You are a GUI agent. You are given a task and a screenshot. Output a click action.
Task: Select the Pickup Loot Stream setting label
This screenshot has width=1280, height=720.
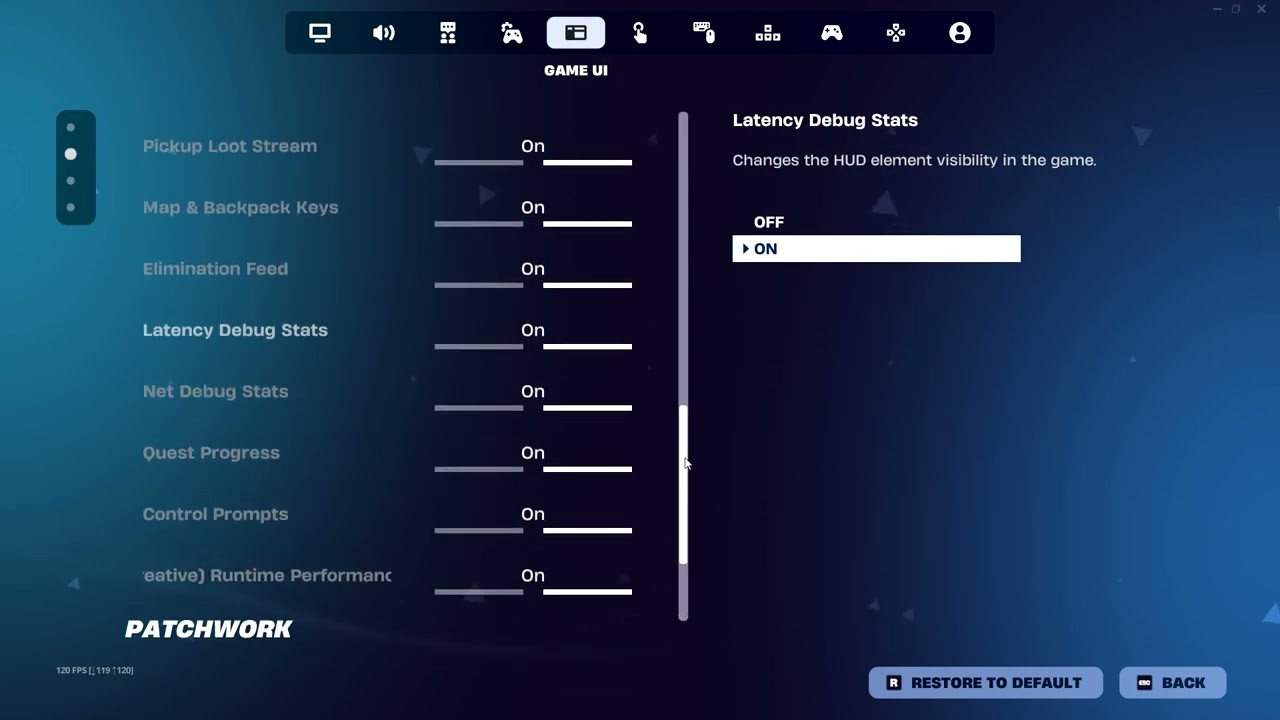coord(230,146)
